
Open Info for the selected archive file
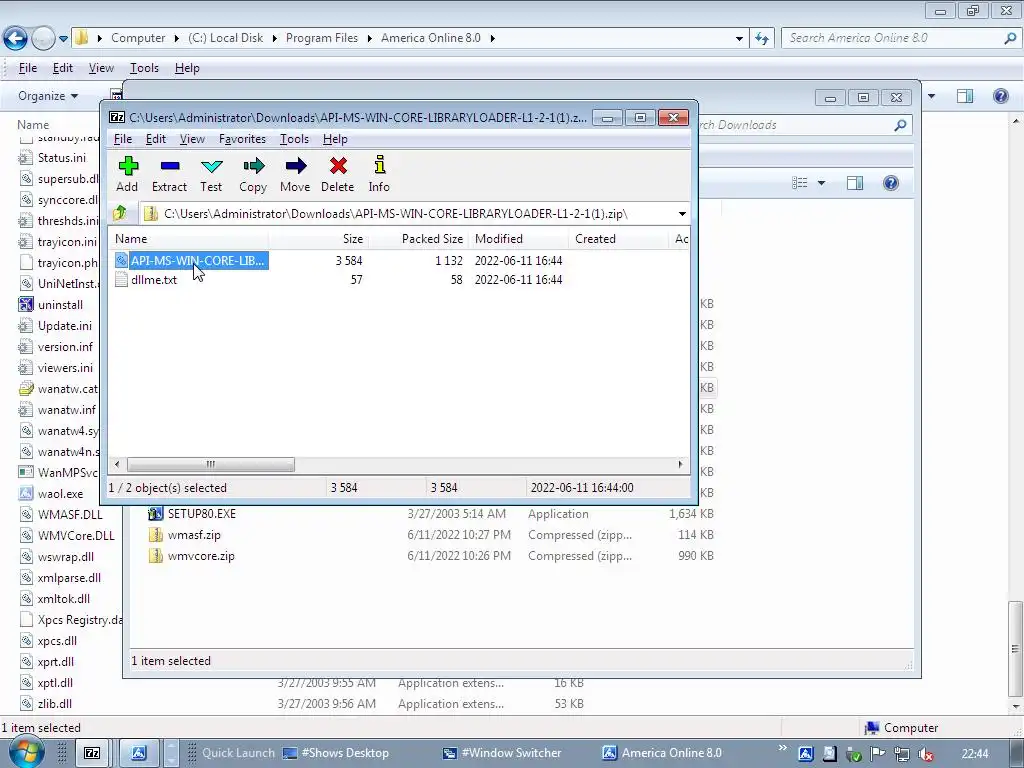coord(379,174)
